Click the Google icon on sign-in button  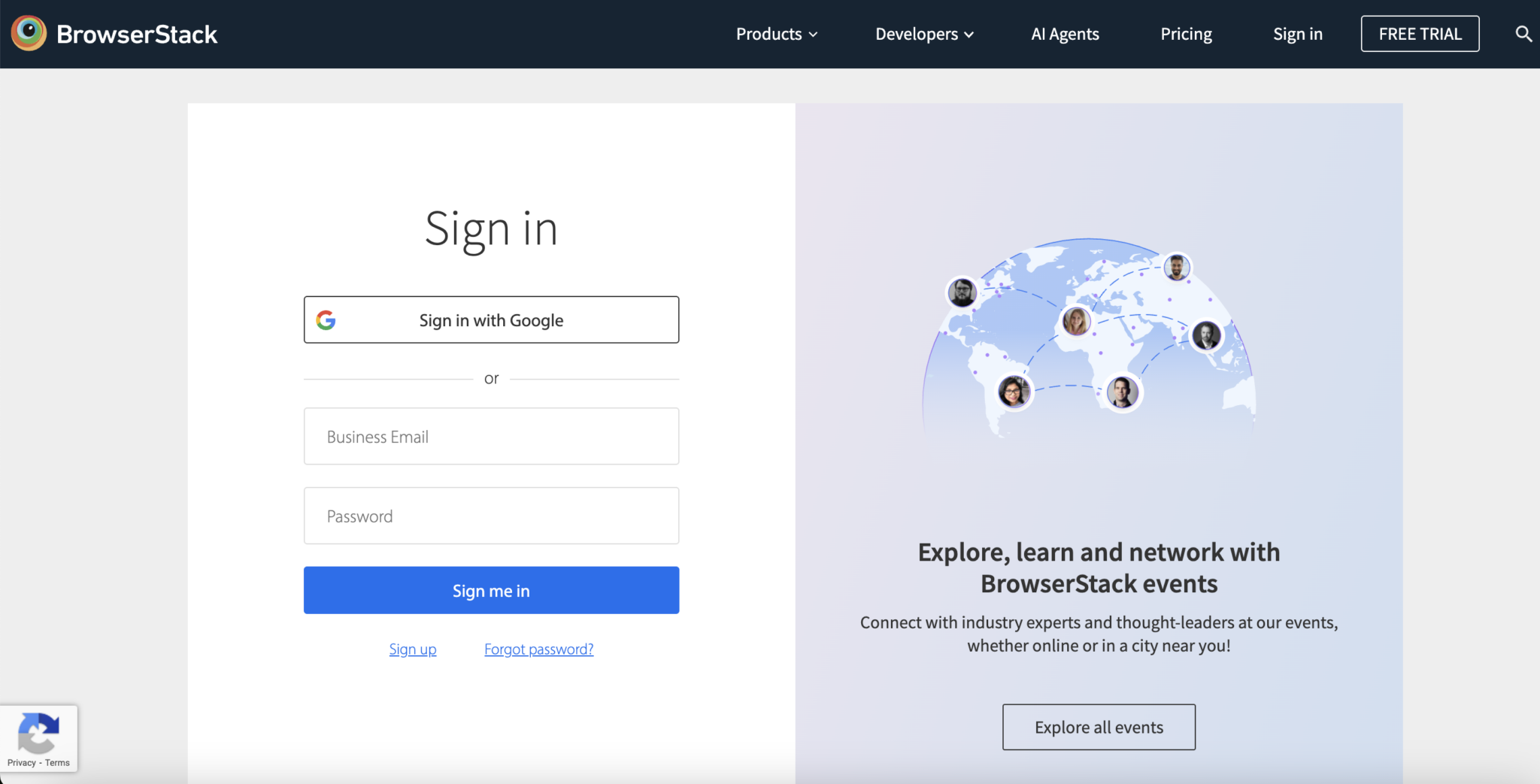326,319
